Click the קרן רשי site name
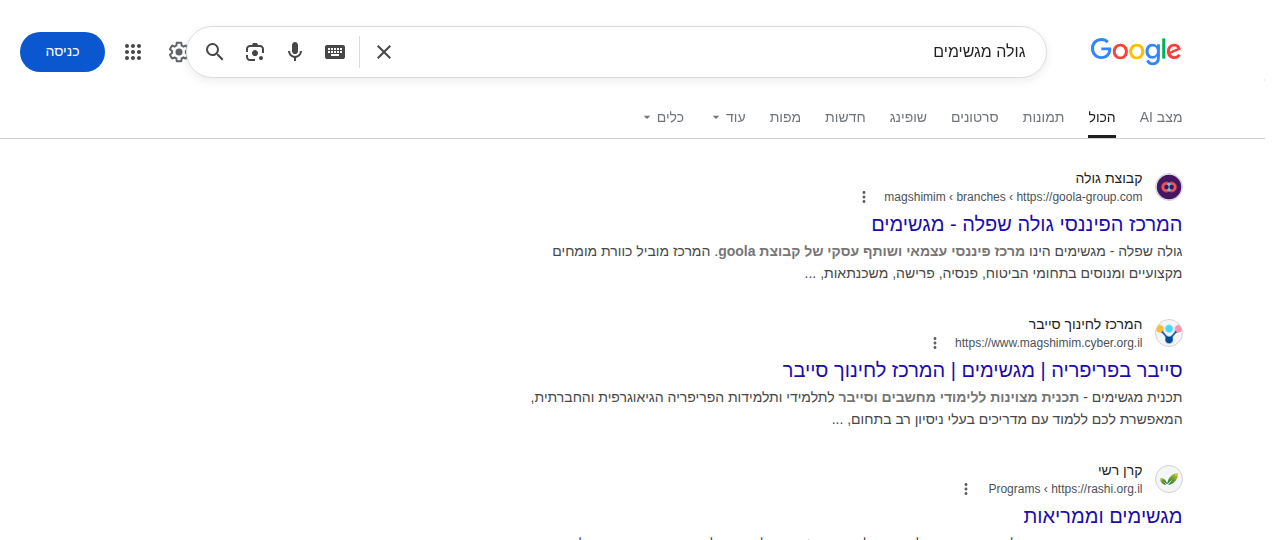 [1120, 470]
